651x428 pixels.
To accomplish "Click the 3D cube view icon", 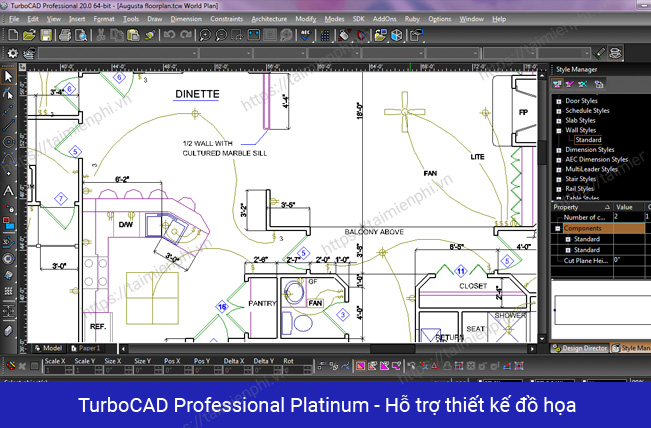I will click(397, 35).
